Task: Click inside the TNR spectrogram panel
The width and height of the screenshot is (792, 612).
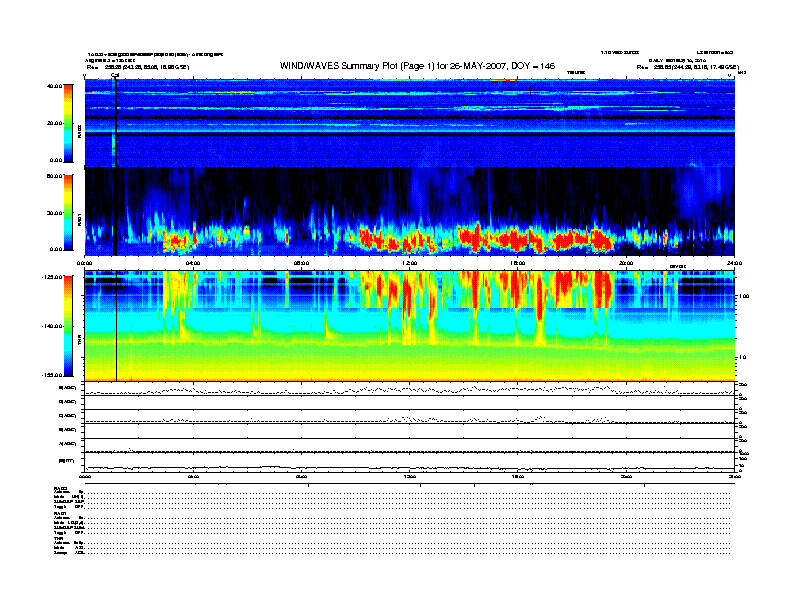Action: tap(410, 326)
